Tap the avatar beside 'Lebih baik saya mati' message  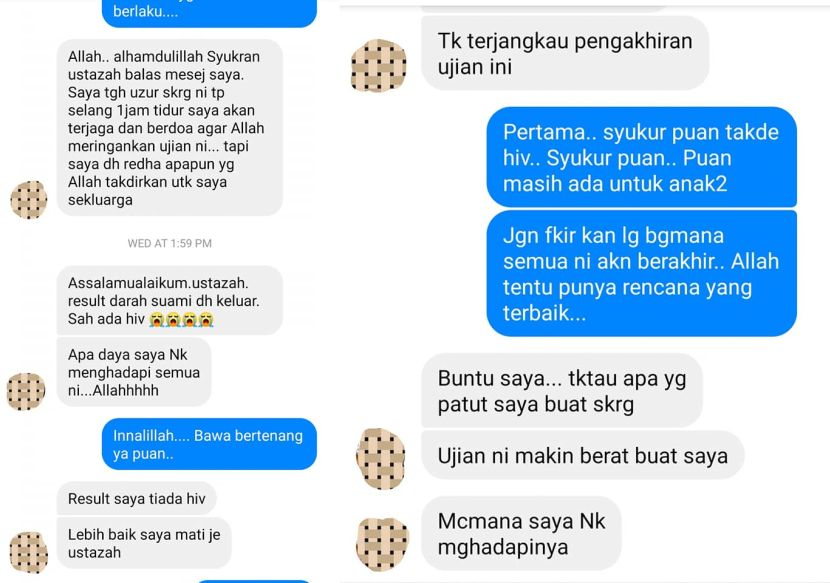[29, 553]
